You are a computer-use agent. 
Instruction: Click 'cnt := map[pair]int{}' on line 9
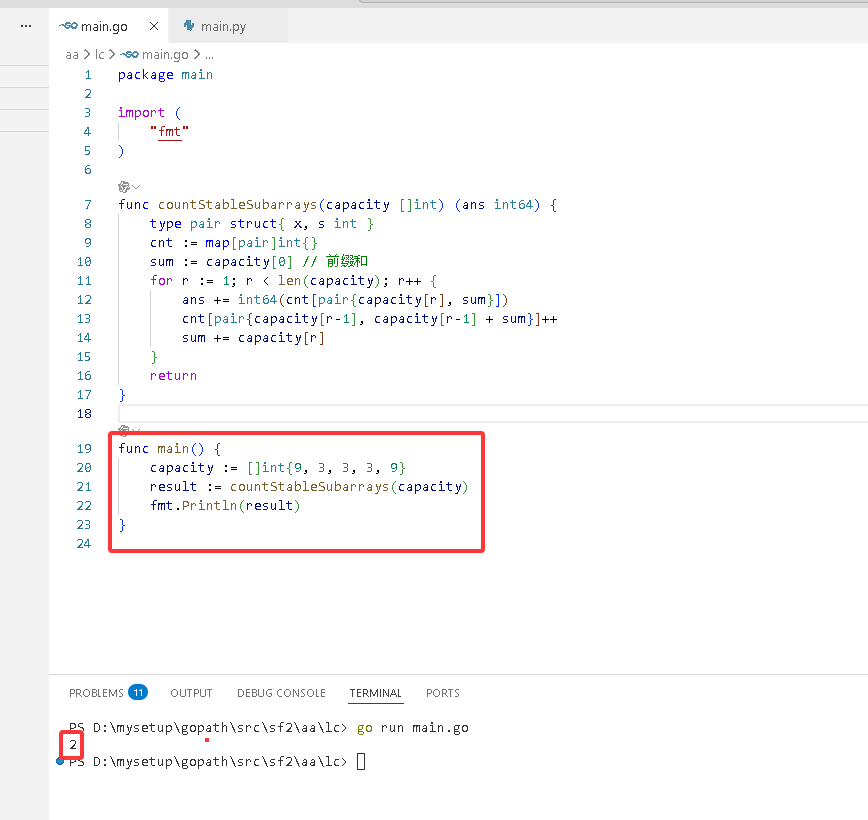point(234,243)
